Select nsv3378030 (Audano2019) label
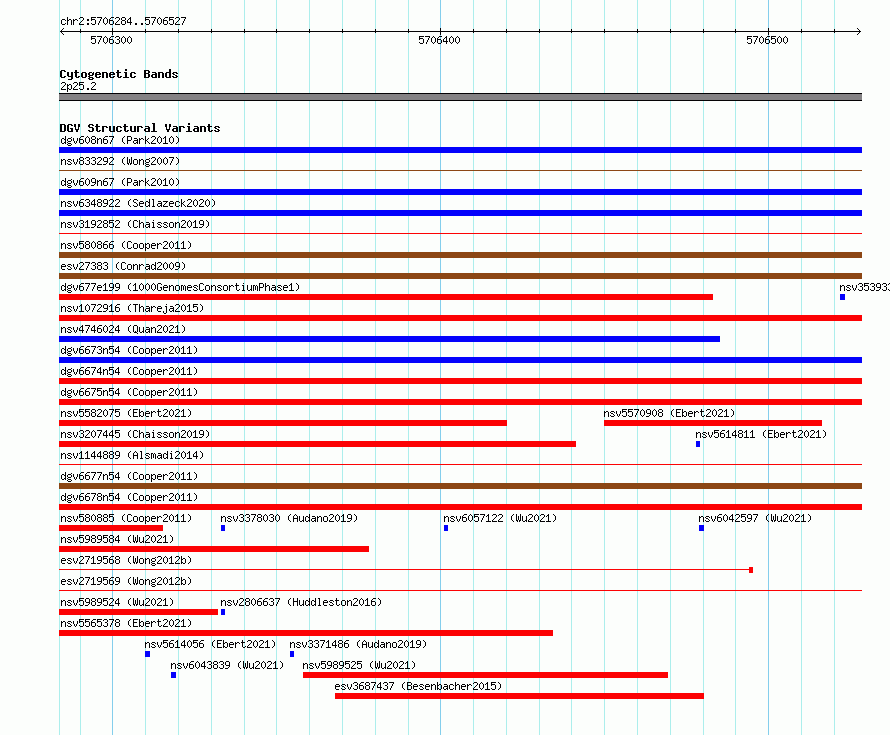 (289, 518)
